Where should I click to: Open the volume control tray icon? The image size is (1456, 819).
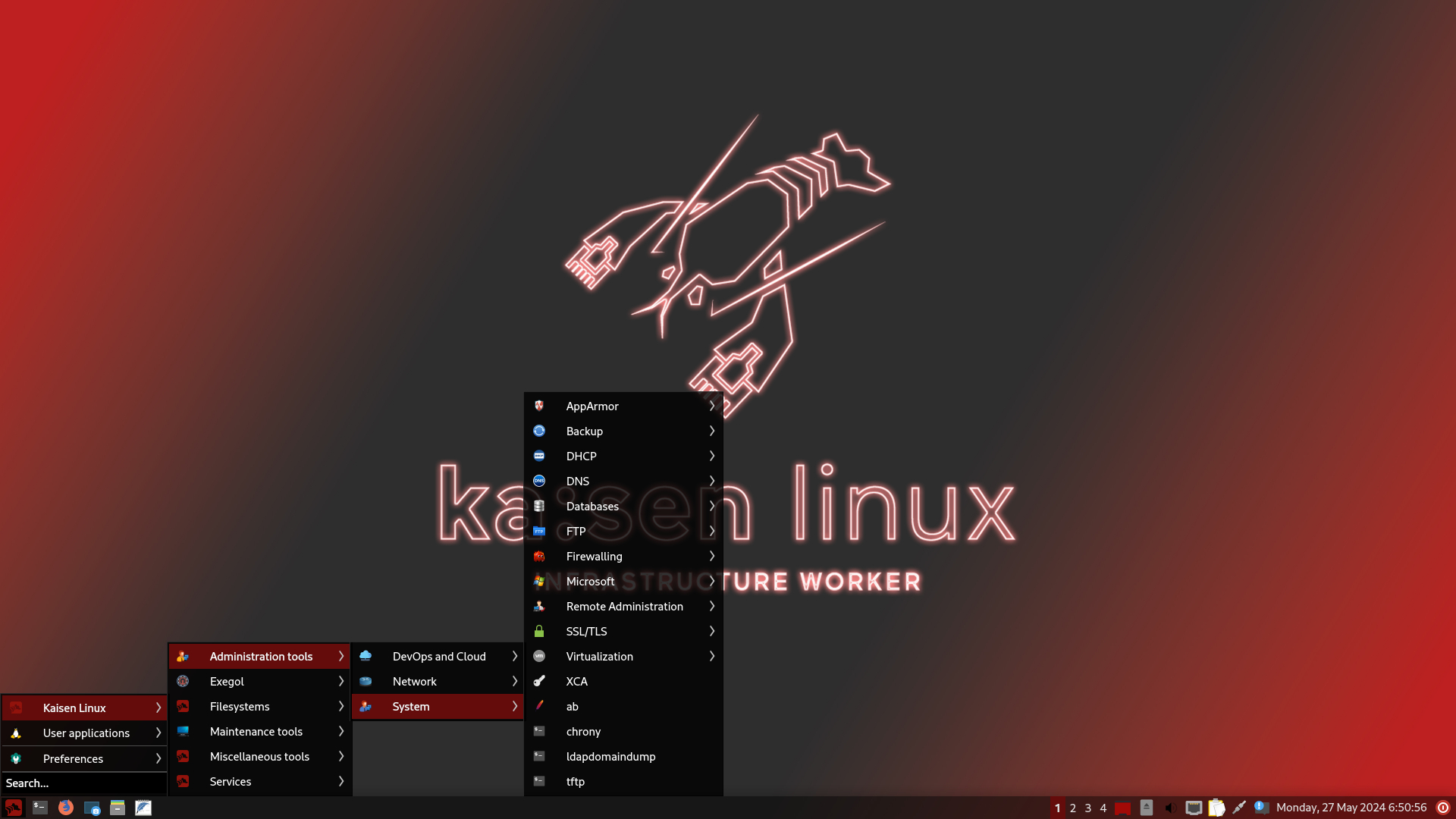[x=1170, y=808]
